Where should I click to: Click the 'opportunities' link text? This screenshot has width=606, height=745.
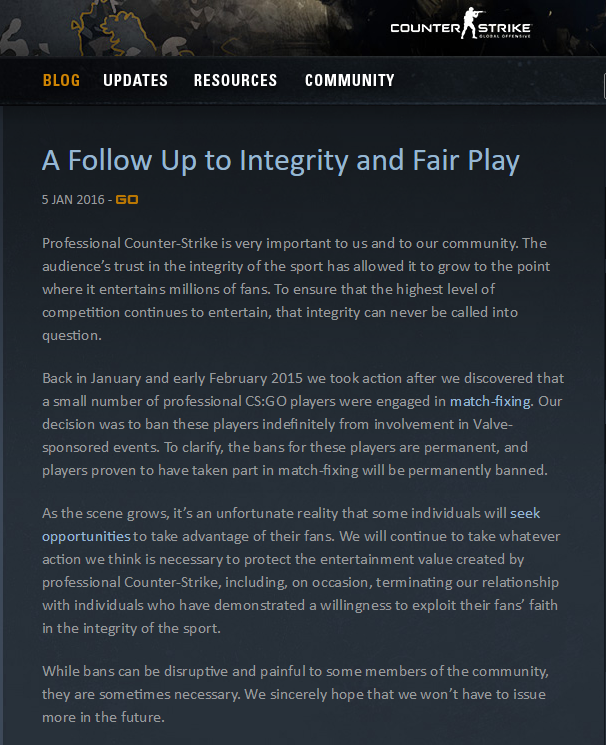coord(86,536)
